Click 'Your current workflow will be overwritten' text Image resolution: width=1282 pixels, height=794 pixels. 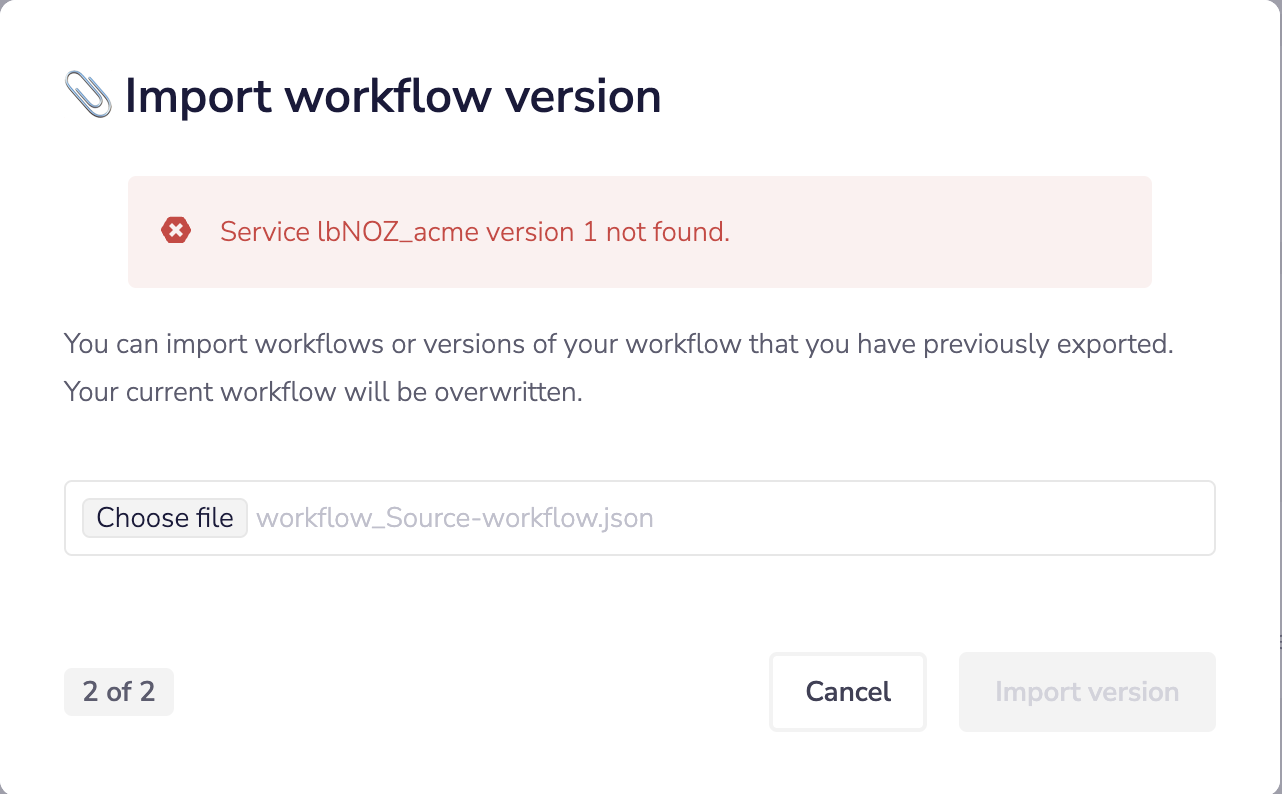(x=323, y=392)
